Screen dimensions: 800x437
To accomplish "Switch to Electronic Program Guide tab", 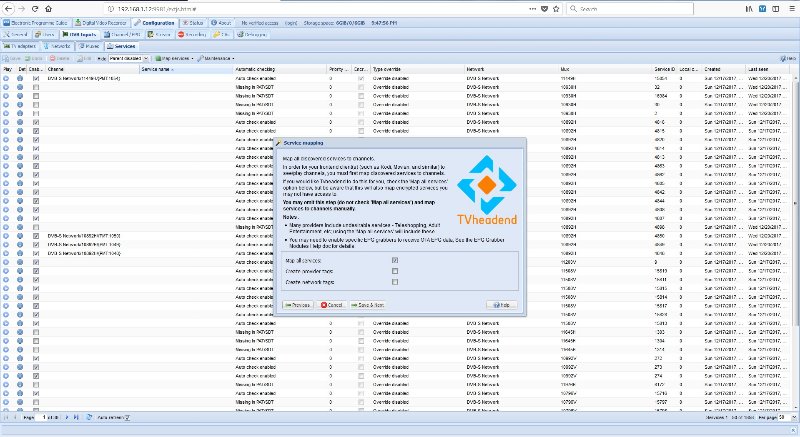I will [x=36, y=23].
